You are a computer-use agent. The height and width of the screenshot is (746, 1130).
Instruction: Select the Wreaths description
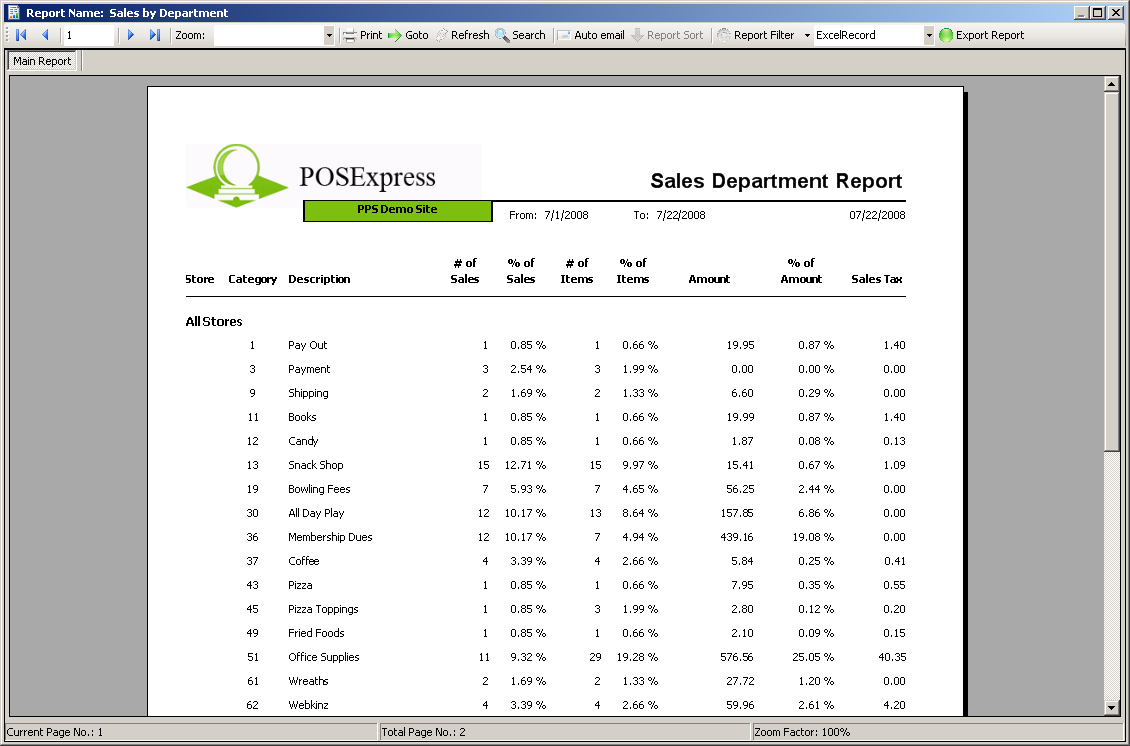308,681
